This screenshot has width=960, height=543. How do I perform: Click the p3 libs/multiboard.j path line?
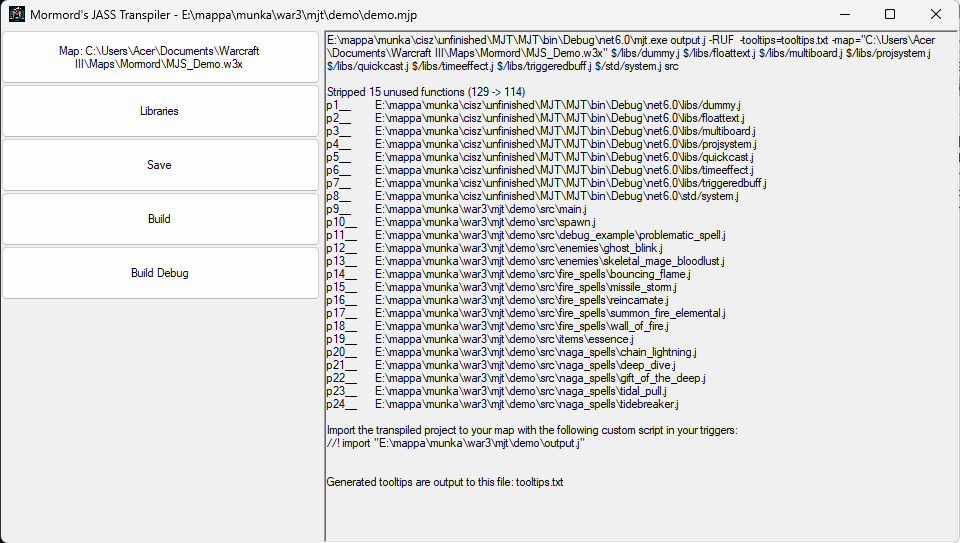pyautogui.click(x=541, y=131)
